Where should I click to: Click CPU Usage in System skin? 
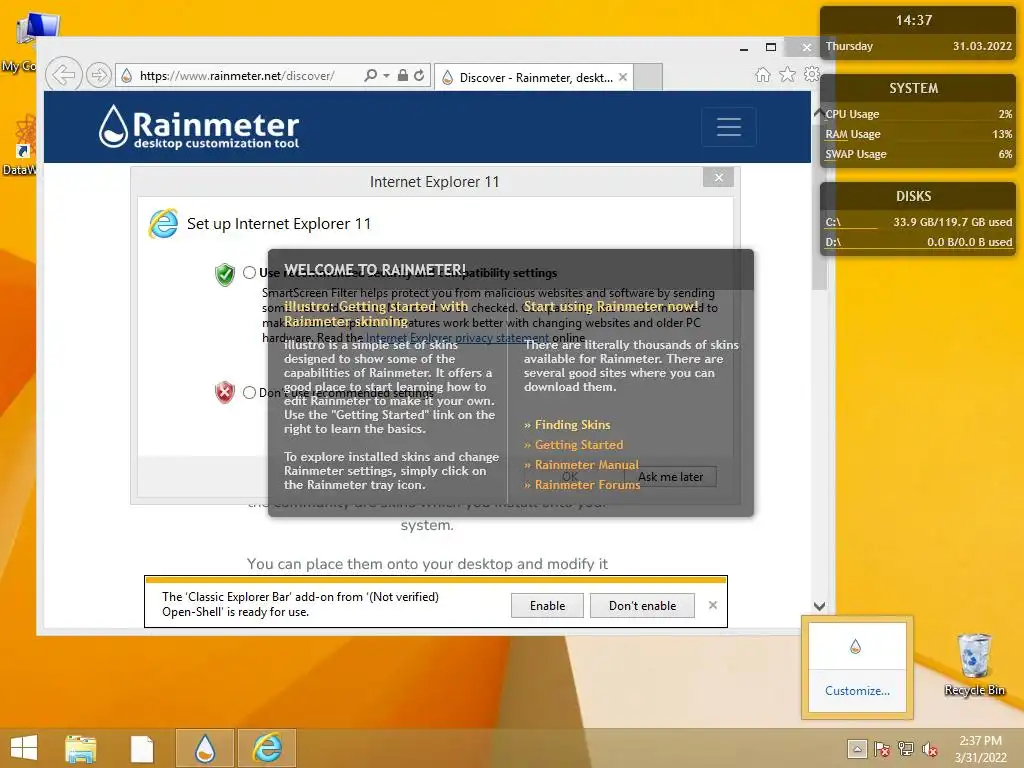point(918,114)
